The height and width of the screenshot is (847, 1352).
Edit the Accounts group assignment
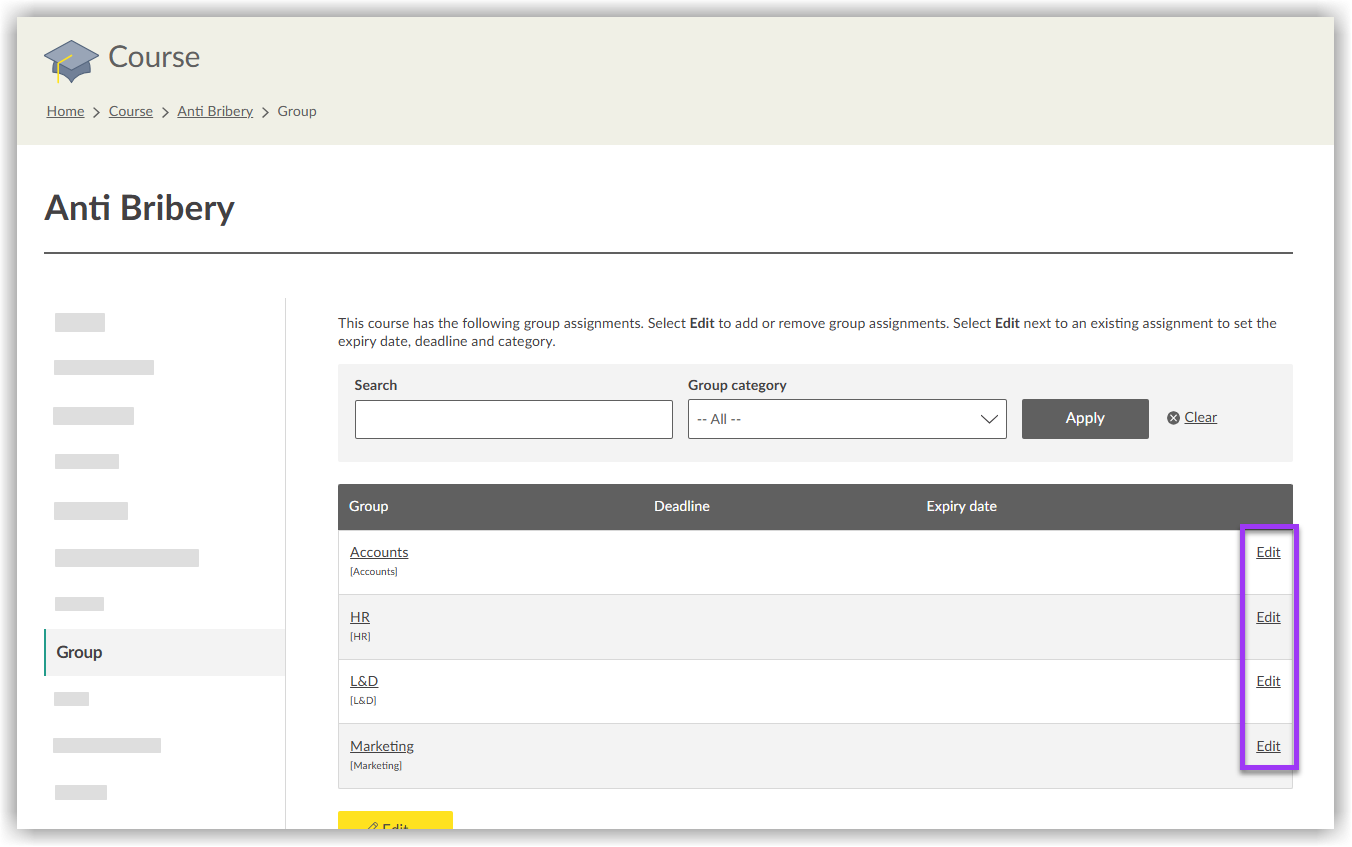click(1268, 552)
